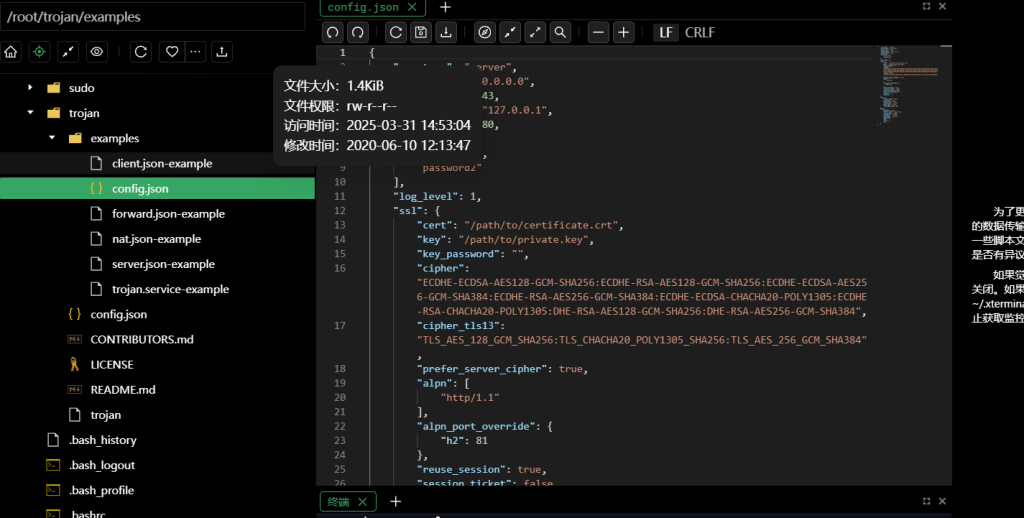Select LF line ending
This screenshot has width=1024, height=518.
[666, 33]
